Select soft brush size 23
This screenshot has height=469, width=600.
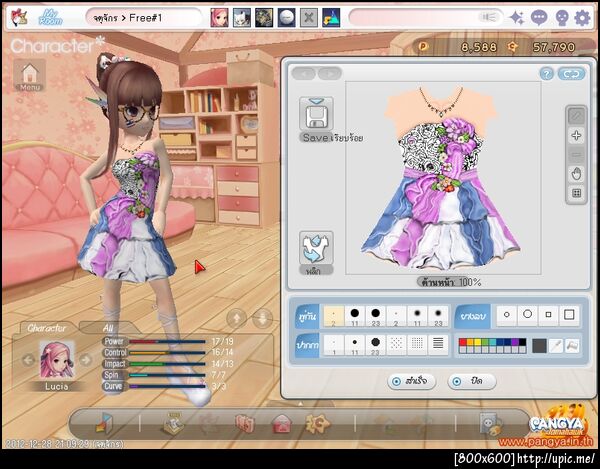(438, 316)
